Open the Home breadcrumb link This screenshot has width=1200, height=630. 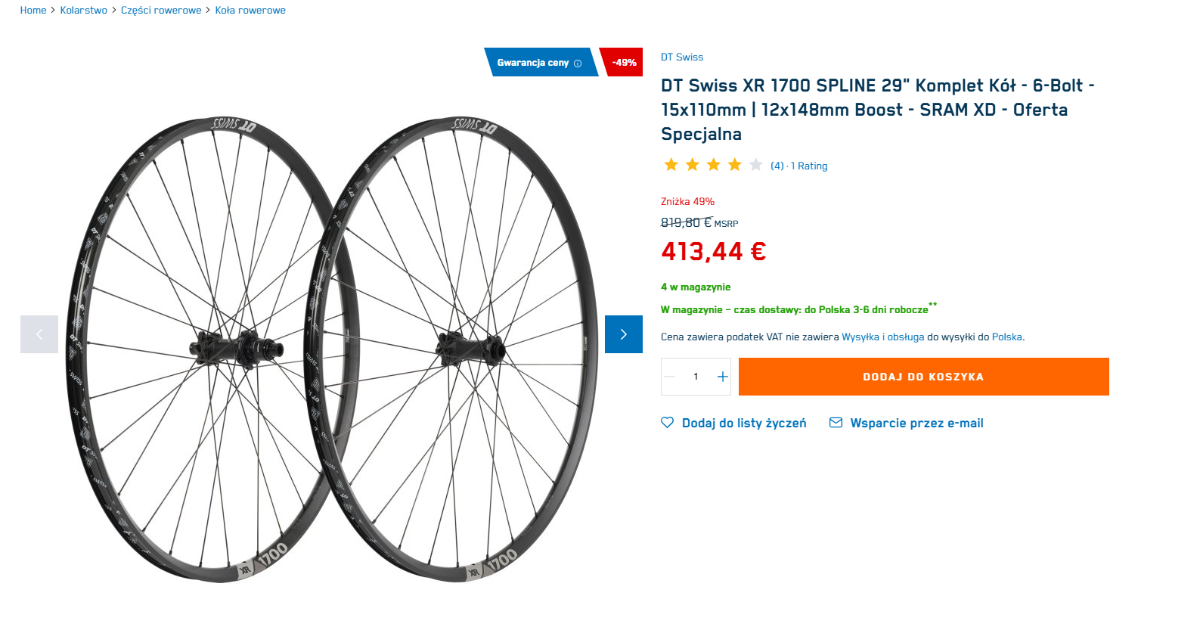(x=33, y=10)
